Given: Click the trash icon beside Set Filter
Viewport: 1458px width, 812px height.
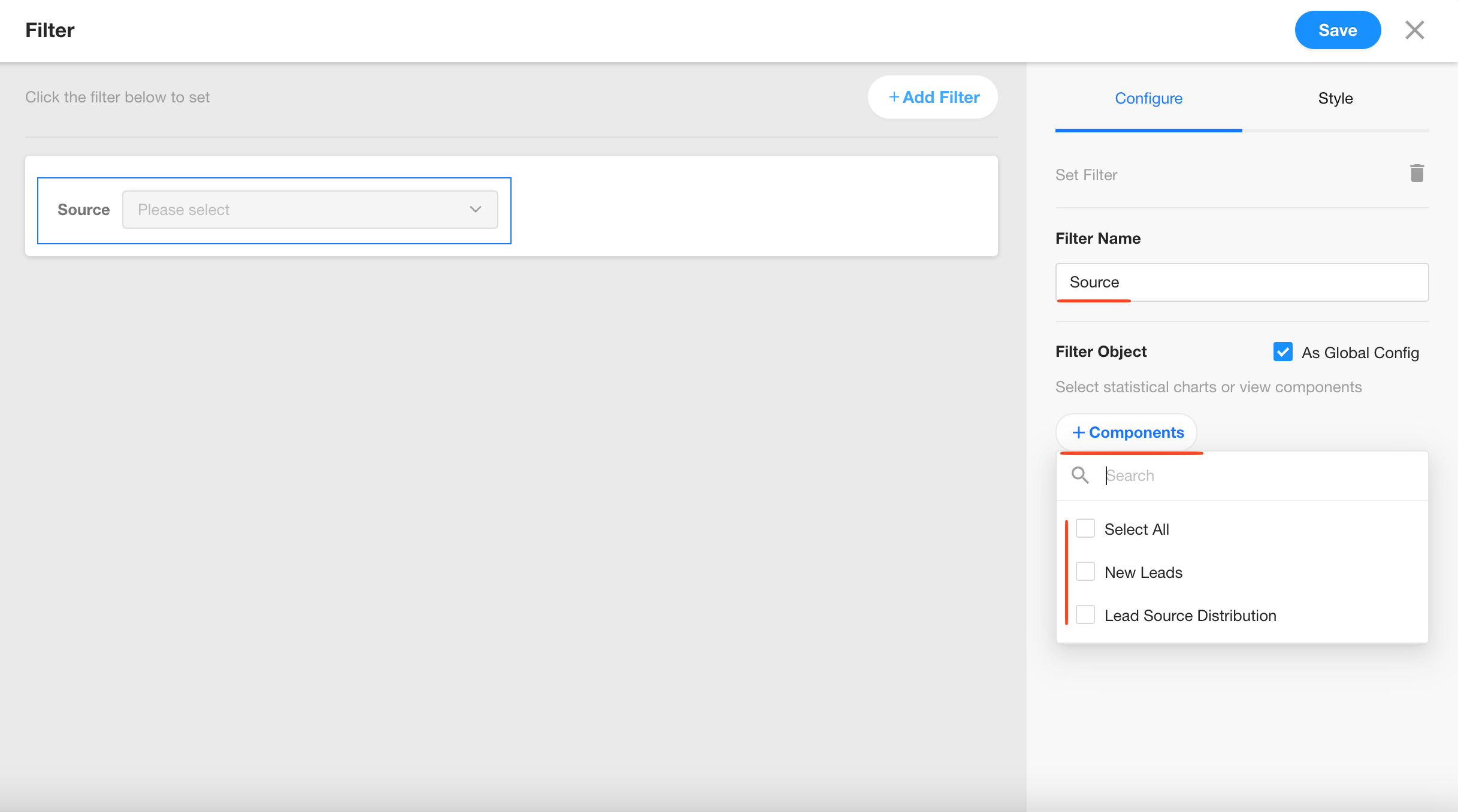Looking at the screenshot, I should click(1417, 174).
